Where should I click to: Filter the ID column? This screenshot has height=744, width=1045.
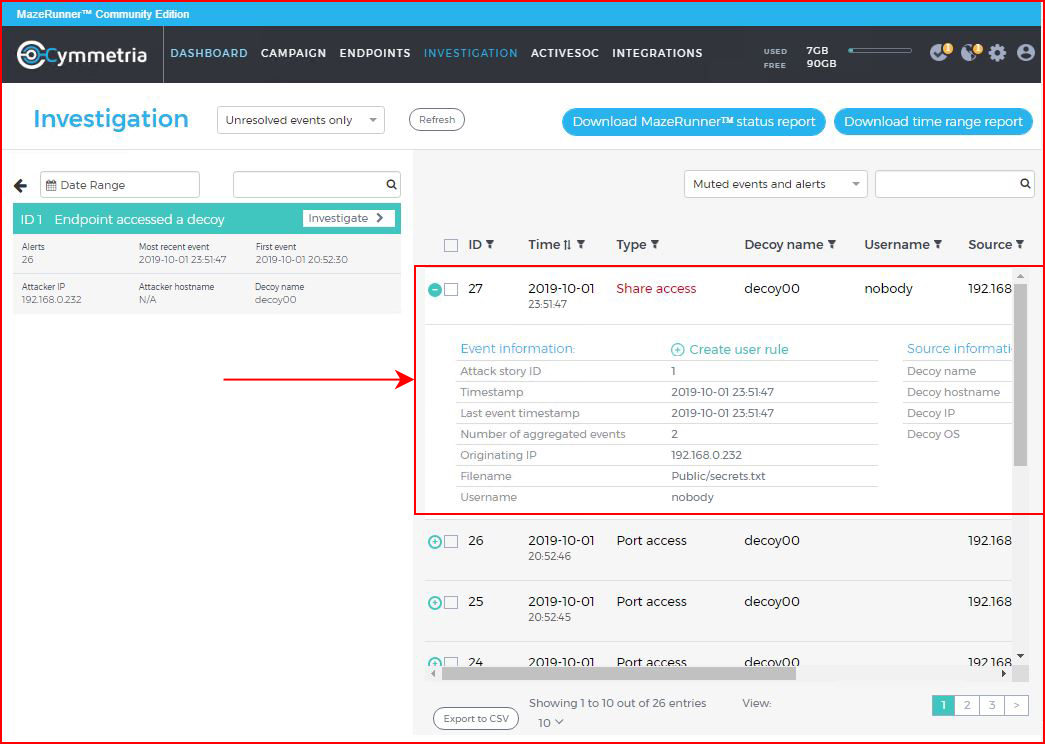point(491,245)
